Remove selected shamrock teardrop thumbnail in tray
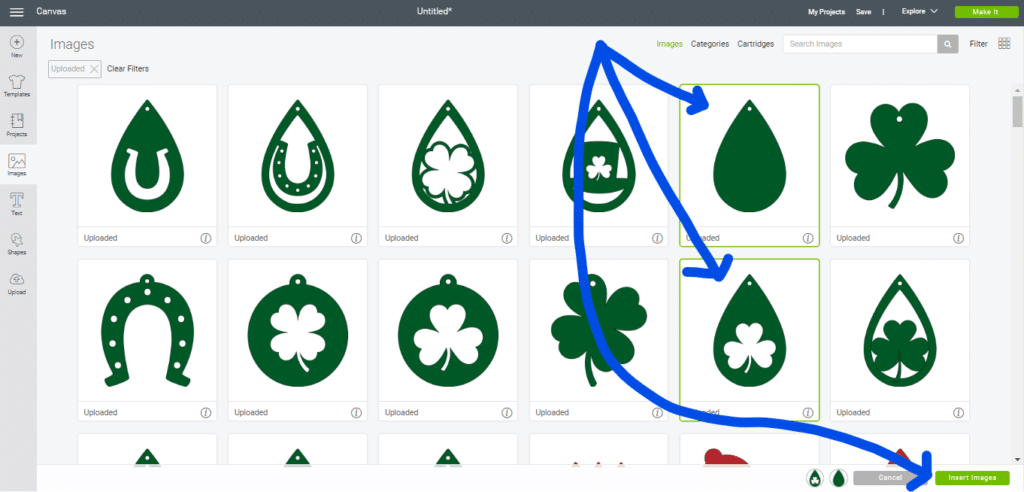 [x=815, y=478]
